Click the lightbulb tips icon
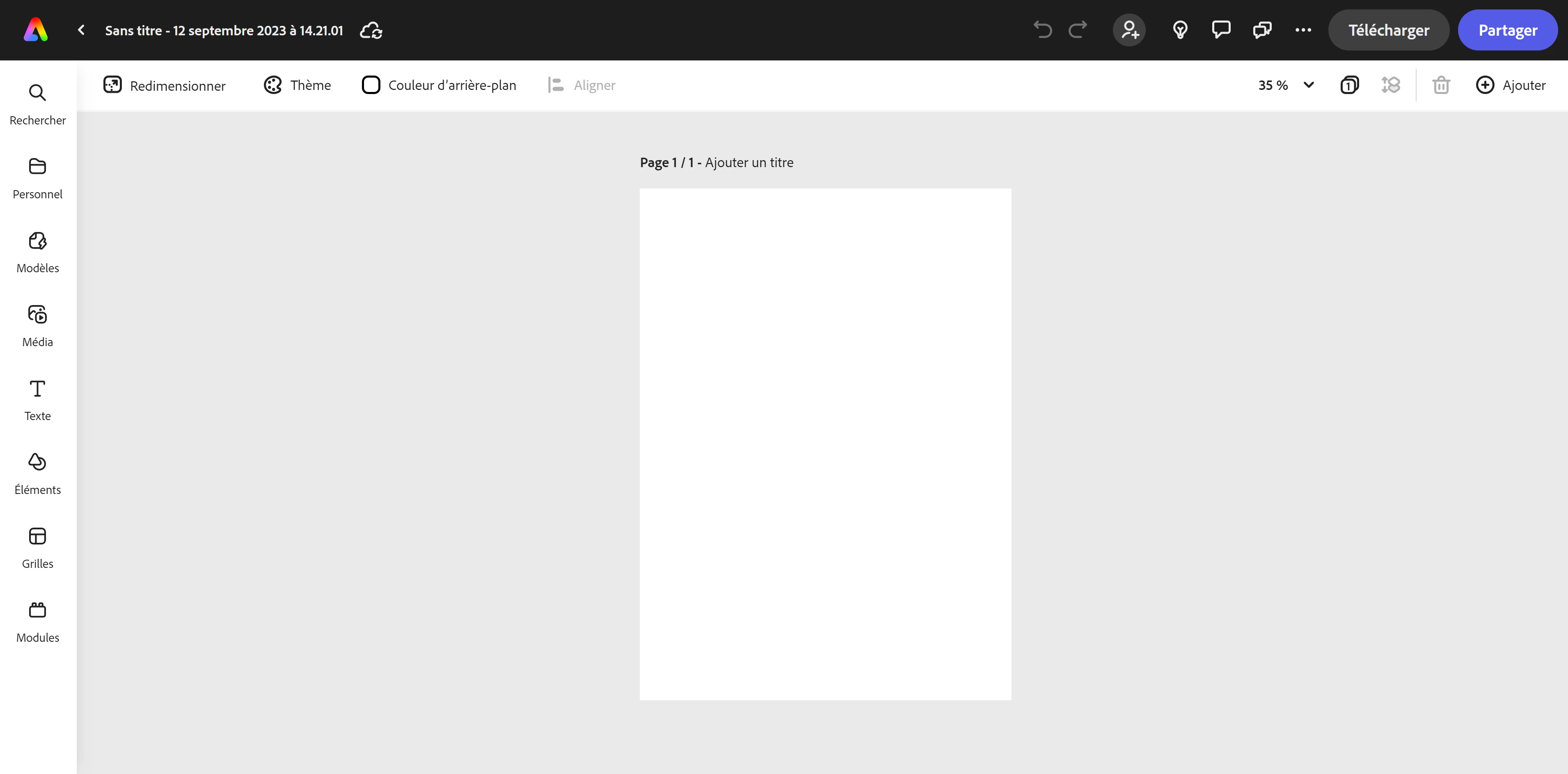 [1180, 30]
